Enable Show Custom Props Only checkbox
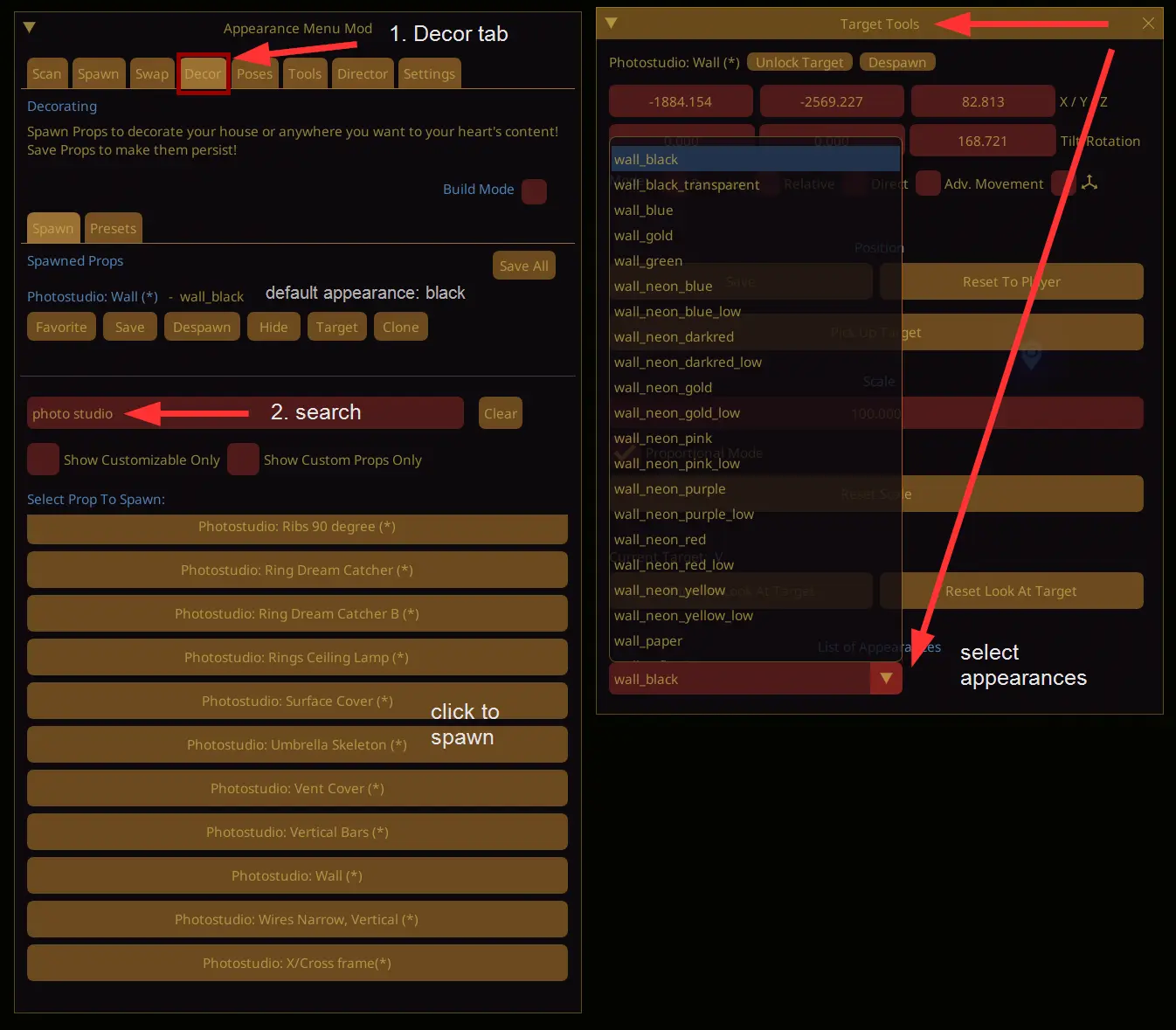Viewport: 1176px width, 1030px height. tap(243, 460)
